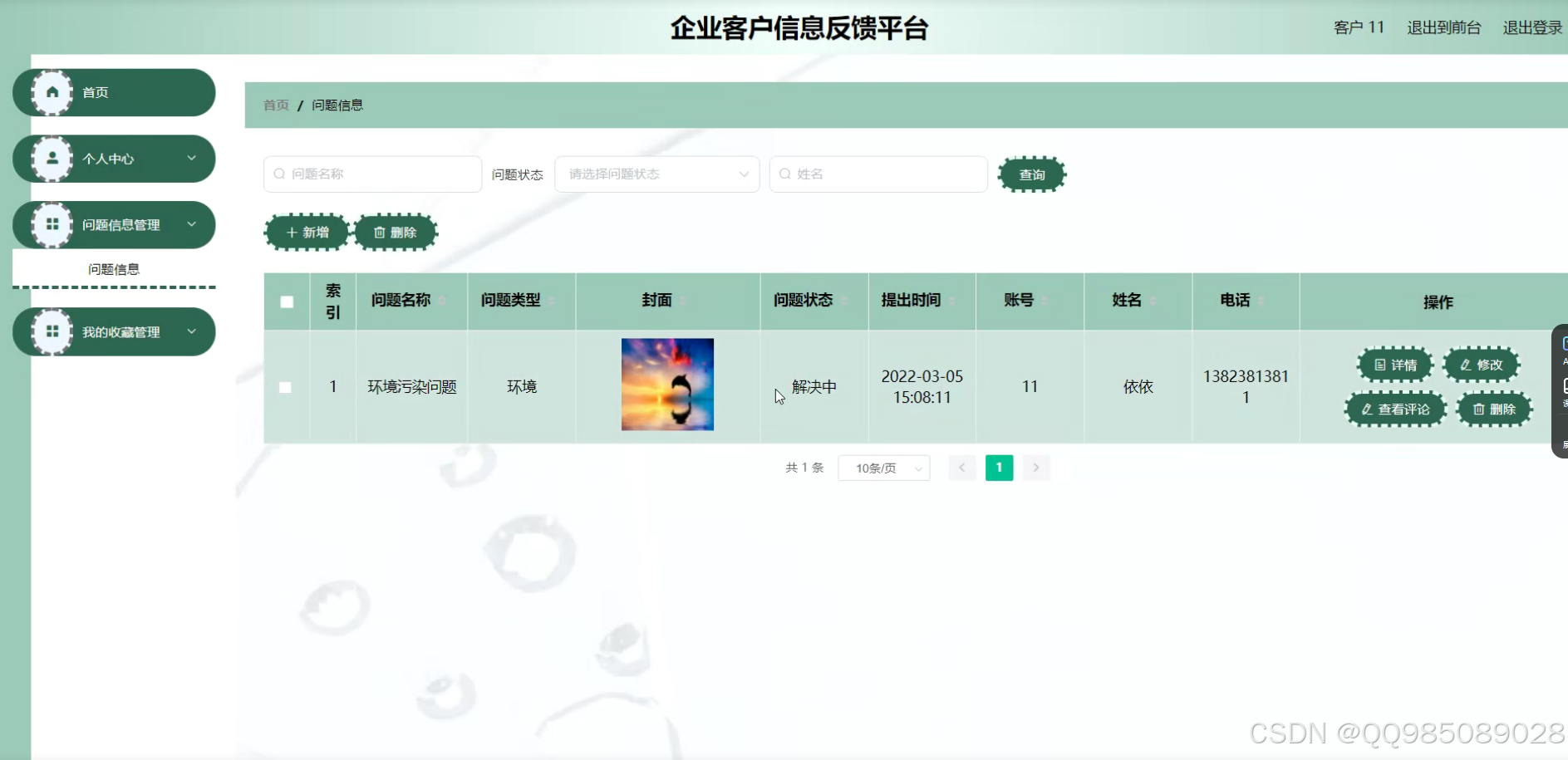Click the grid icon on 问题信息管理
The width and height of the screenshot is (1568, 760).
tap(53, 224)
